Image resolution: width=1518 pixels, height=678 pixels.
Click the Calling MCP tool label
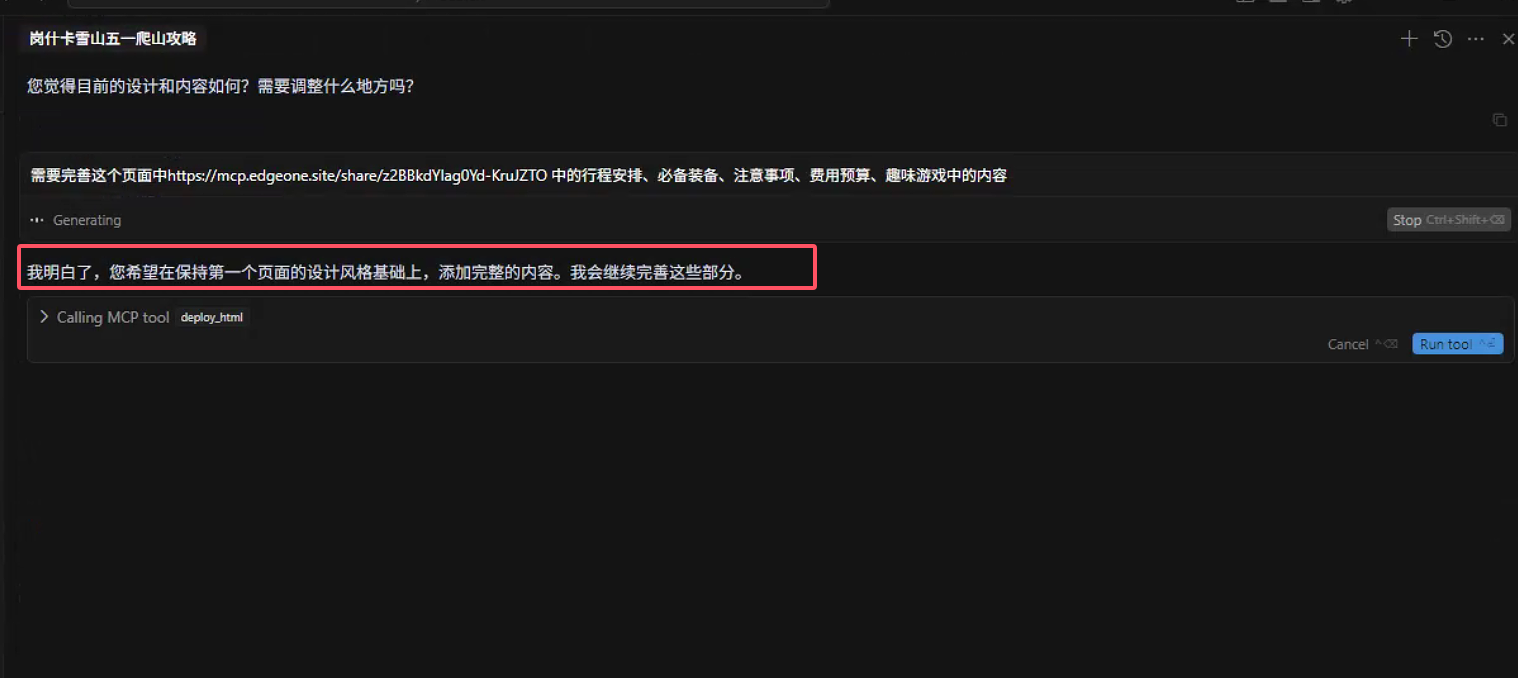[x=113, y=317]
